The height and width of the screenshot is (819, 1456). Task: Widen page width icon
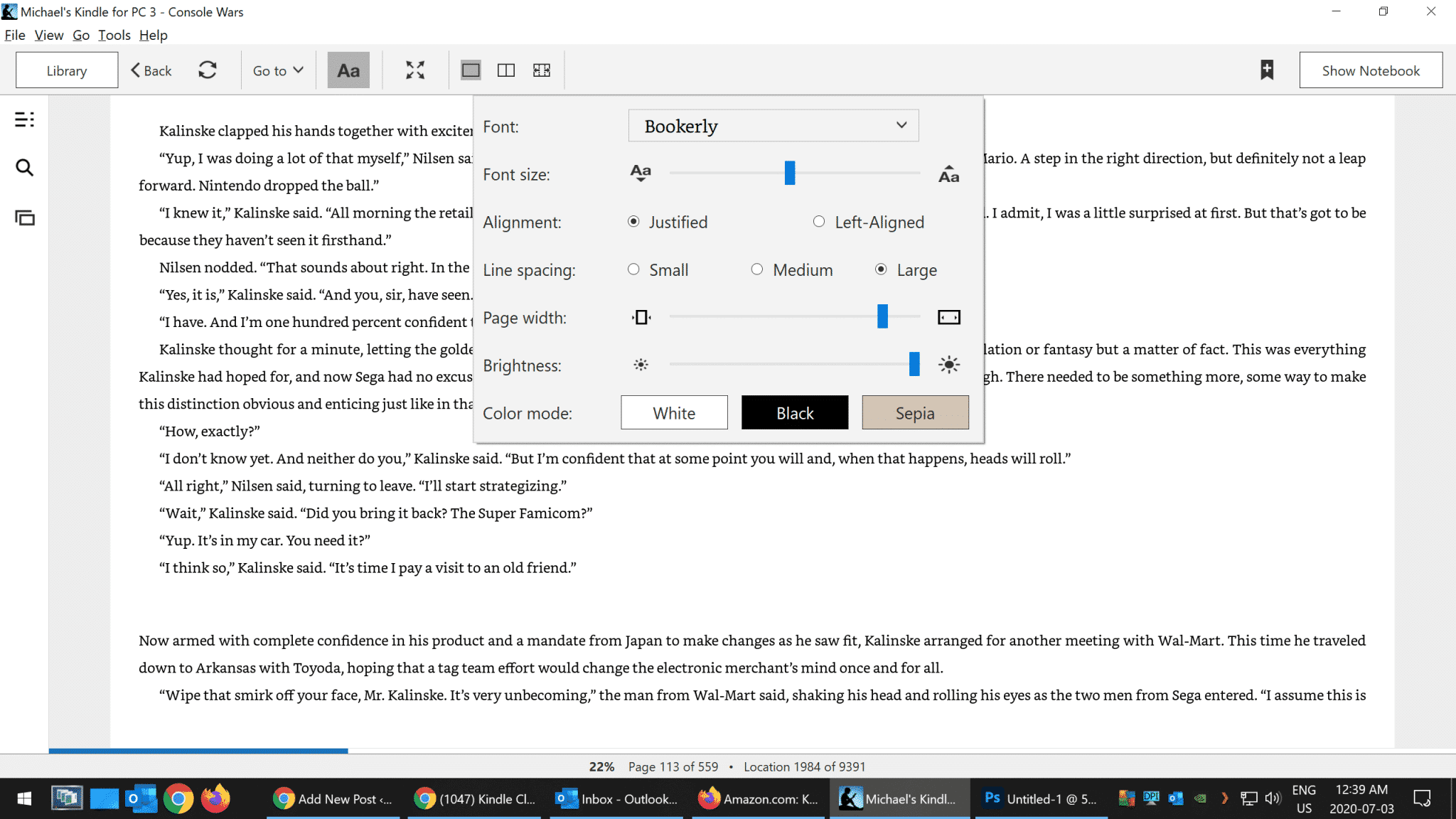(949, 317)
